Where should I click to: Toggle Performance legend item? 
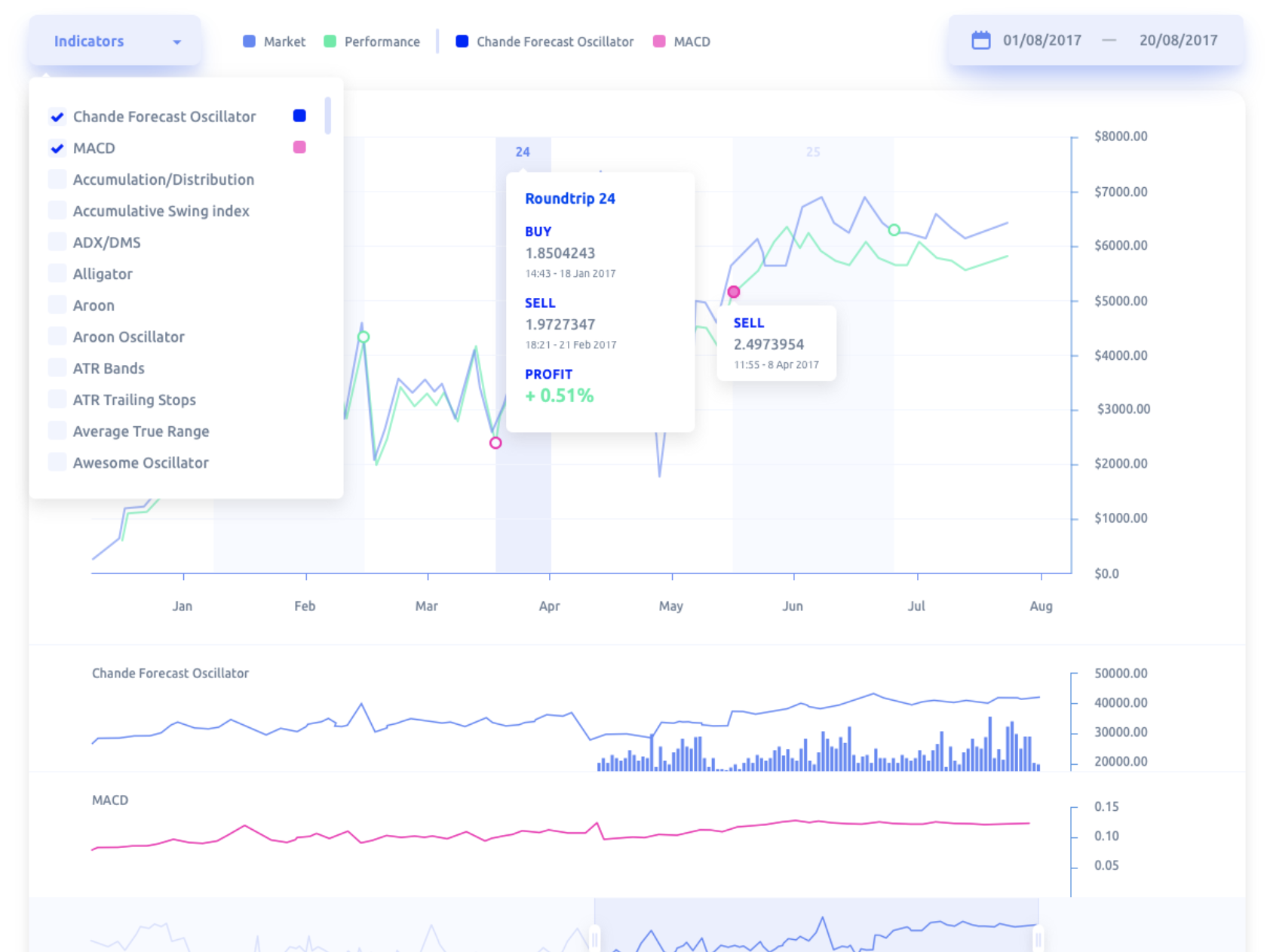coord(372,41)
